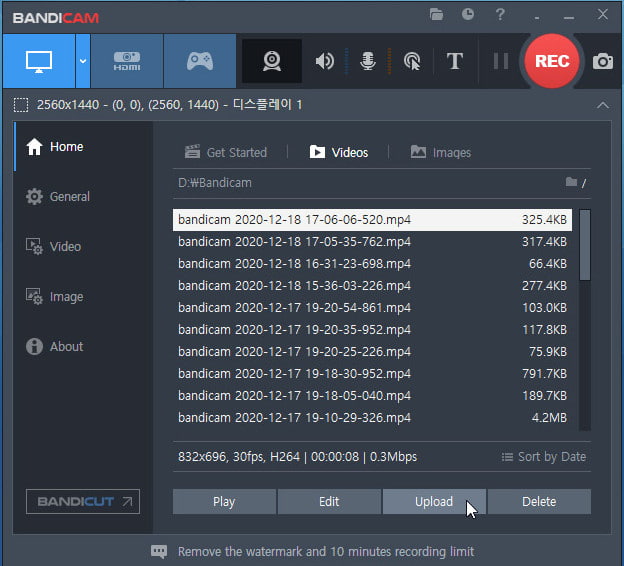Open the BANDICUT link button
The width and height of the screenshot is (624, 566).
83,502
